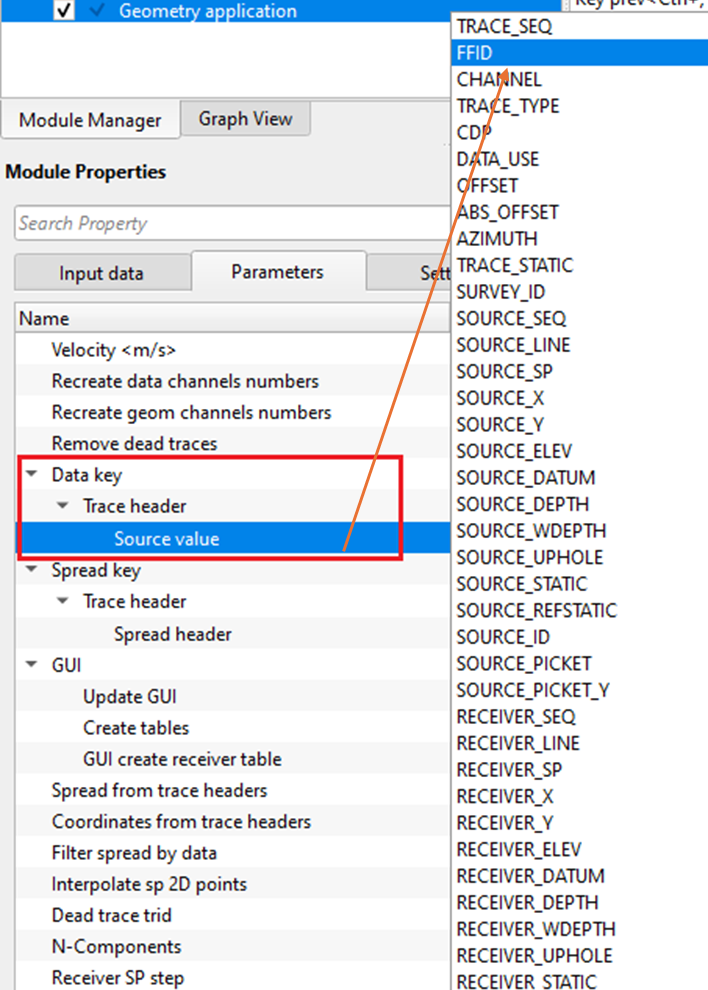Select CHANNEL in the dropdown list
Image resolution: width=708 pixels, height=990 pixels.
498,79
